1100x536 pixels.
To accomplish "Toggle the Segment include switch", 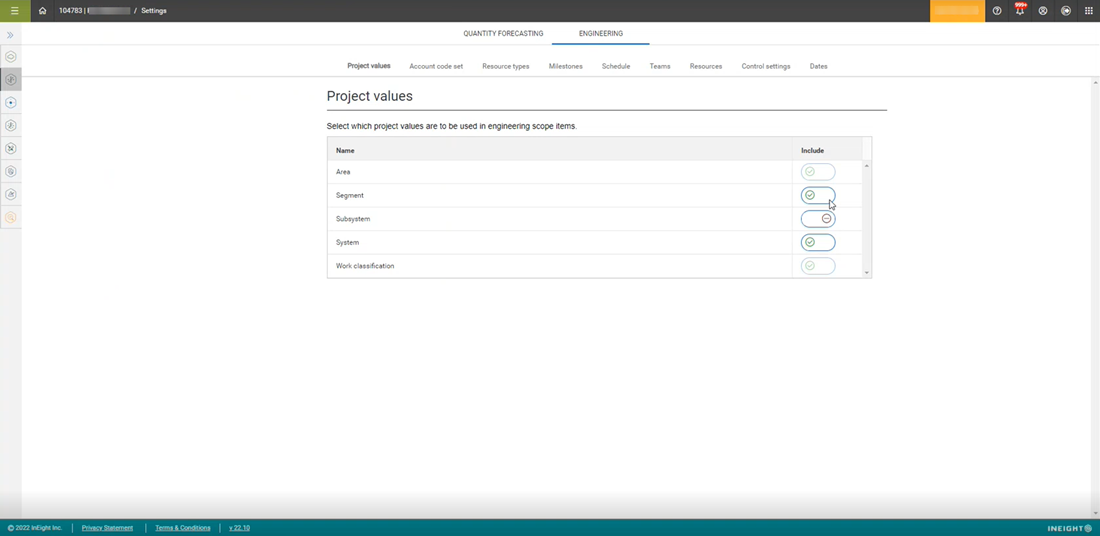I will pyautogui.click(x=817, y=195).
